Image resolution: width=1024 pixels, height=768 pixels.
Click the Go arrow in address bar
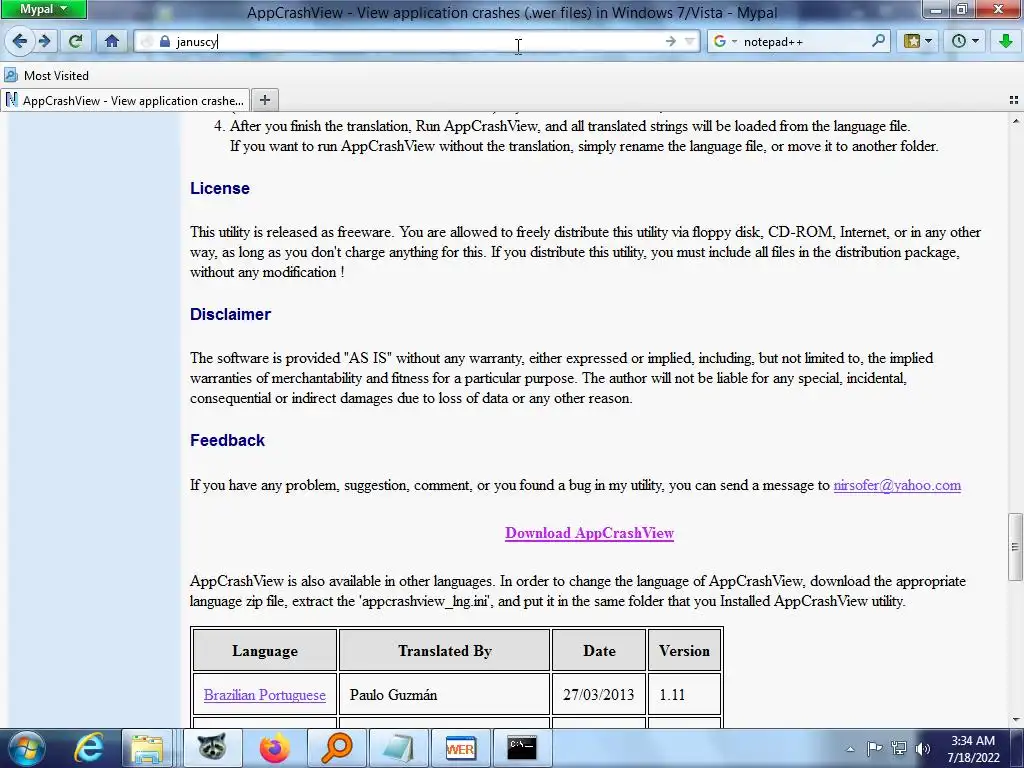pos(671,42)
